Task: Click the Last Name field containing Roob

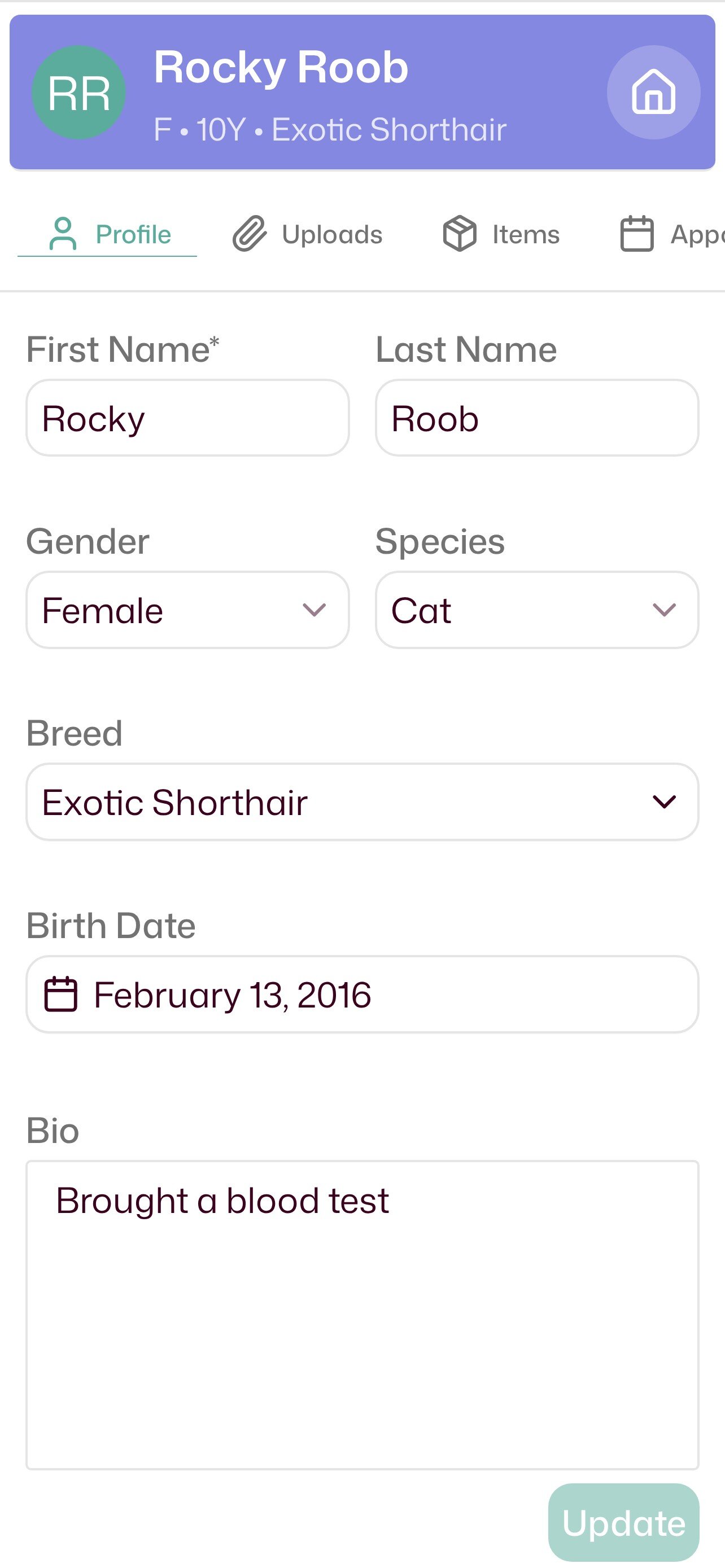Action: click(536, 418)
